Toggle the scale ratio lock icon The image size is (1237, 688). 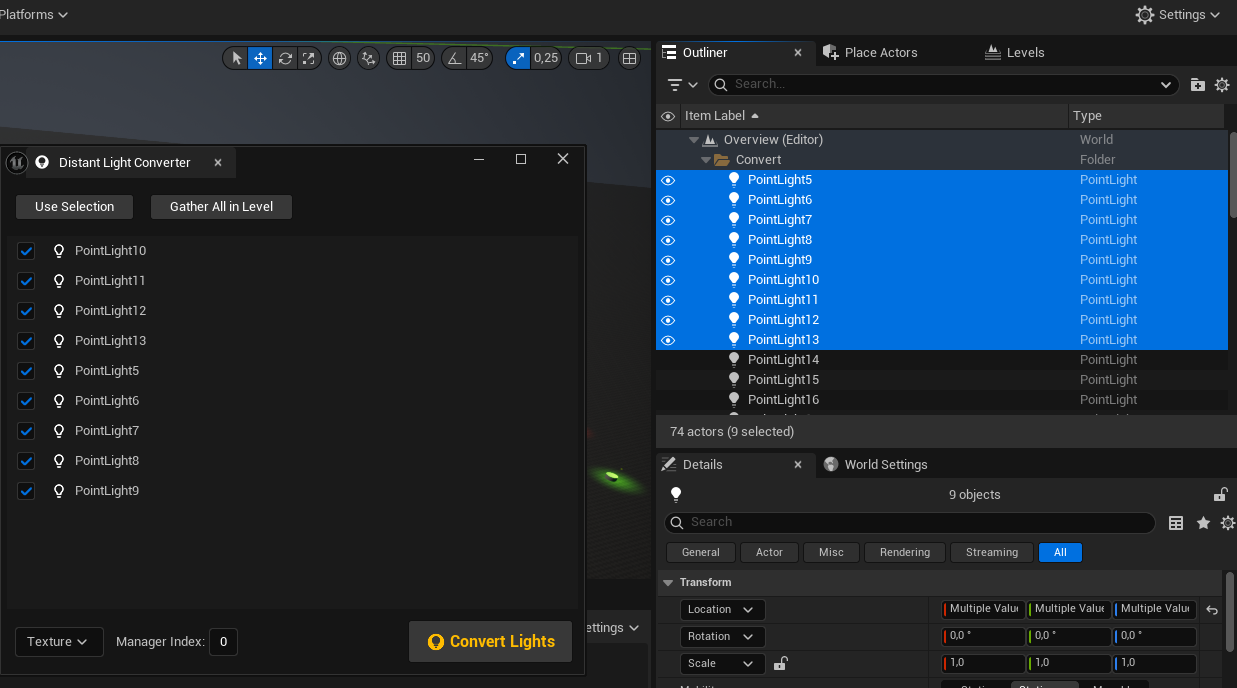pyautogui.click(x=781, y=663)
